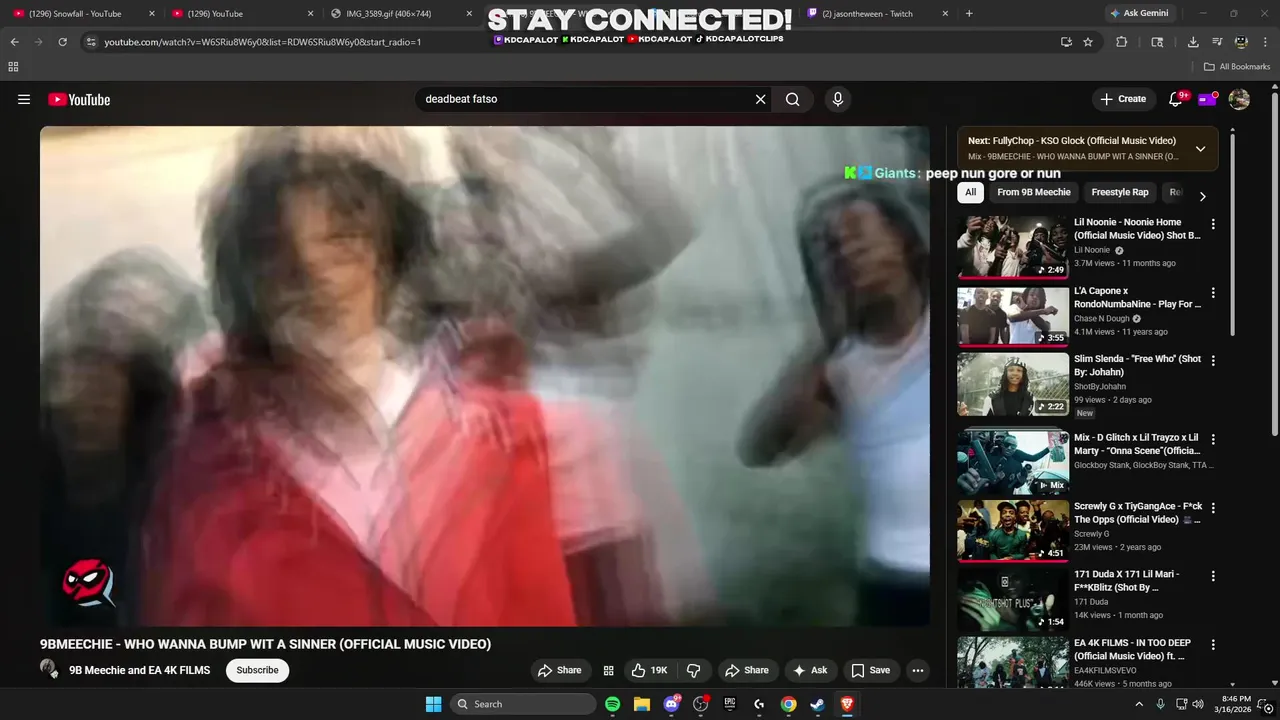The height and width of the screenshot is (720, 1280).
Task: Open File Explorer from the taskbar
Action: pos(642,704)
